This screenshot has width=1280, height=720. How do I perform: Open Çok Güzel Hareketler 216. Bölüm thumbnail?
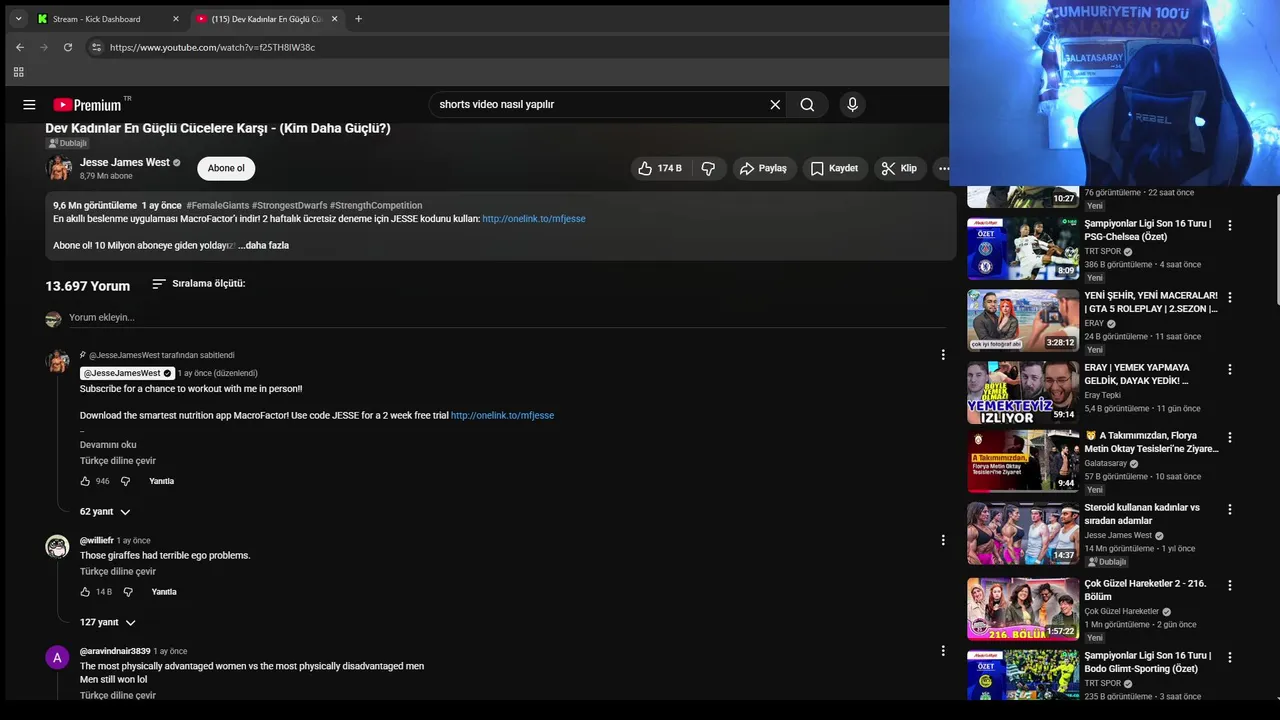pyautogui.click(x=1023, y=609)
